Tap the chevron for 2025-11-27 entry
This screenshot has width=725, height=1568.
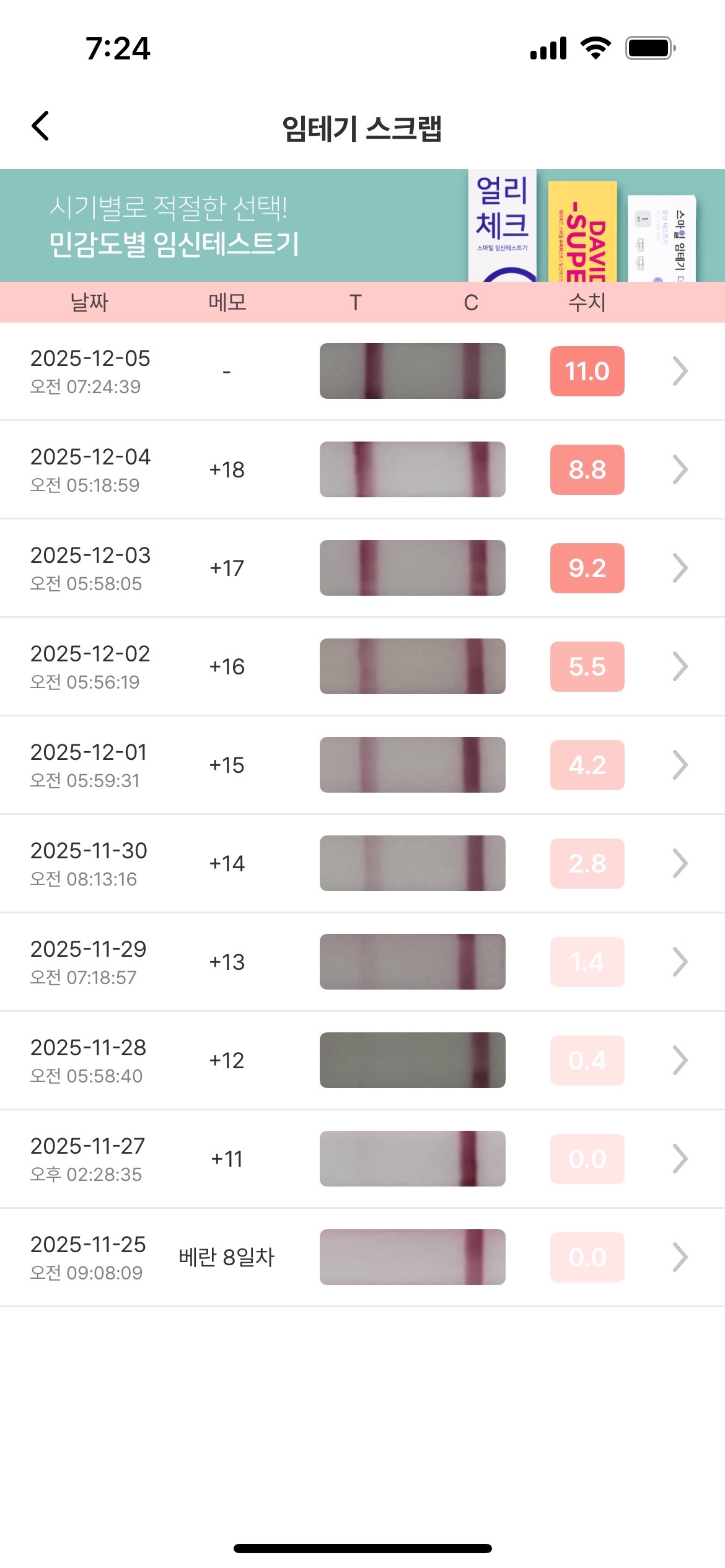680,1159
